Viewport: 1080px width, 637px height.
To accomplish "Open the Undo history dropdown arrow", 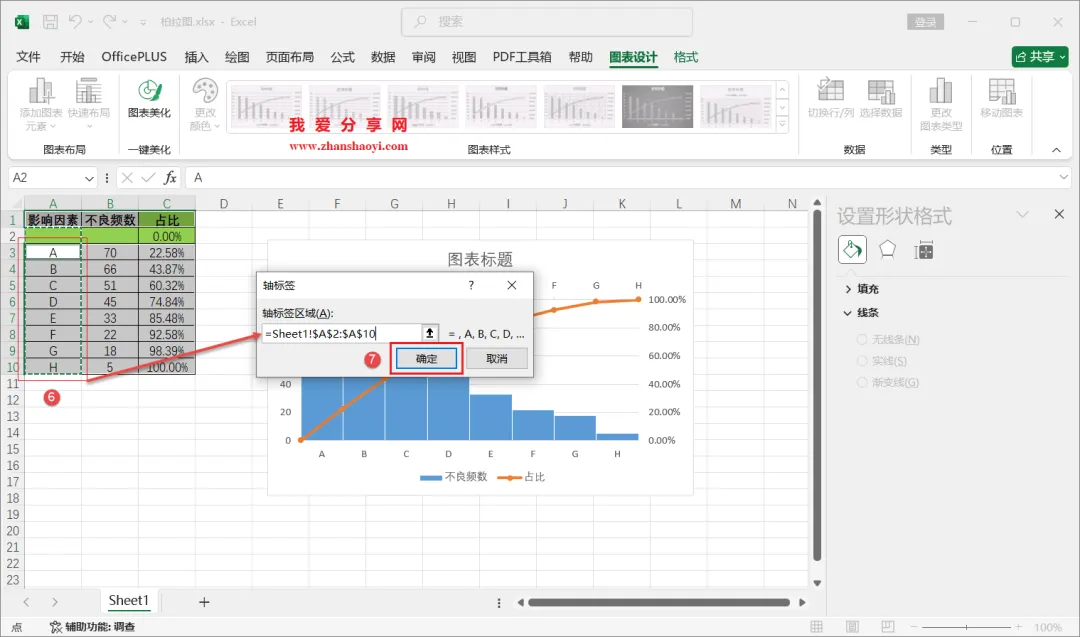I will click(x=91, y=22).
